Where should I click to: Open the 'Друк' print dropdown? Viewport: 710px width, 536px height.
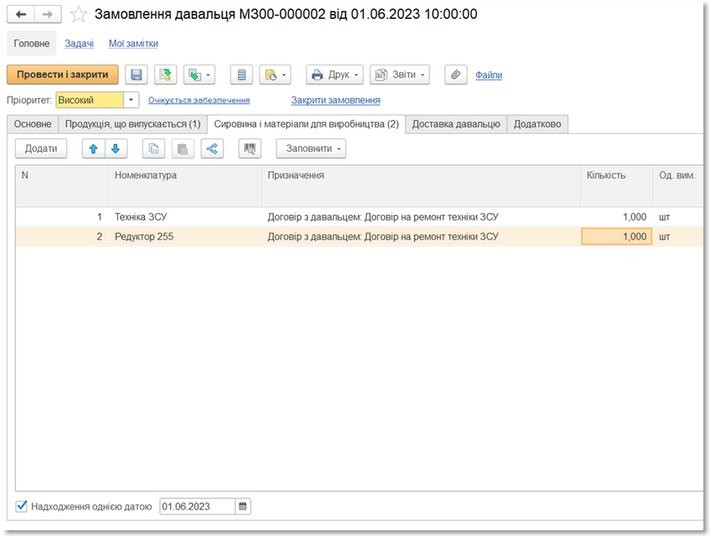click(x=333, y=75)
